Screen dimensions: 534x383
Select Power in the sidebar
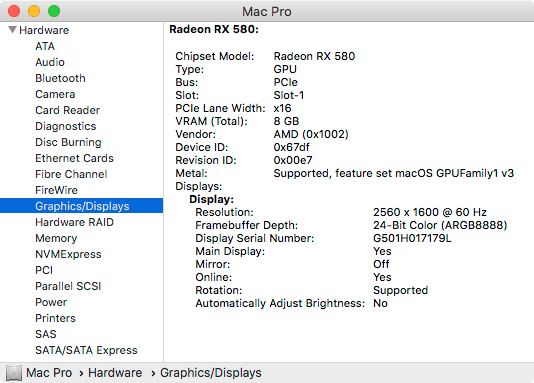51,302
